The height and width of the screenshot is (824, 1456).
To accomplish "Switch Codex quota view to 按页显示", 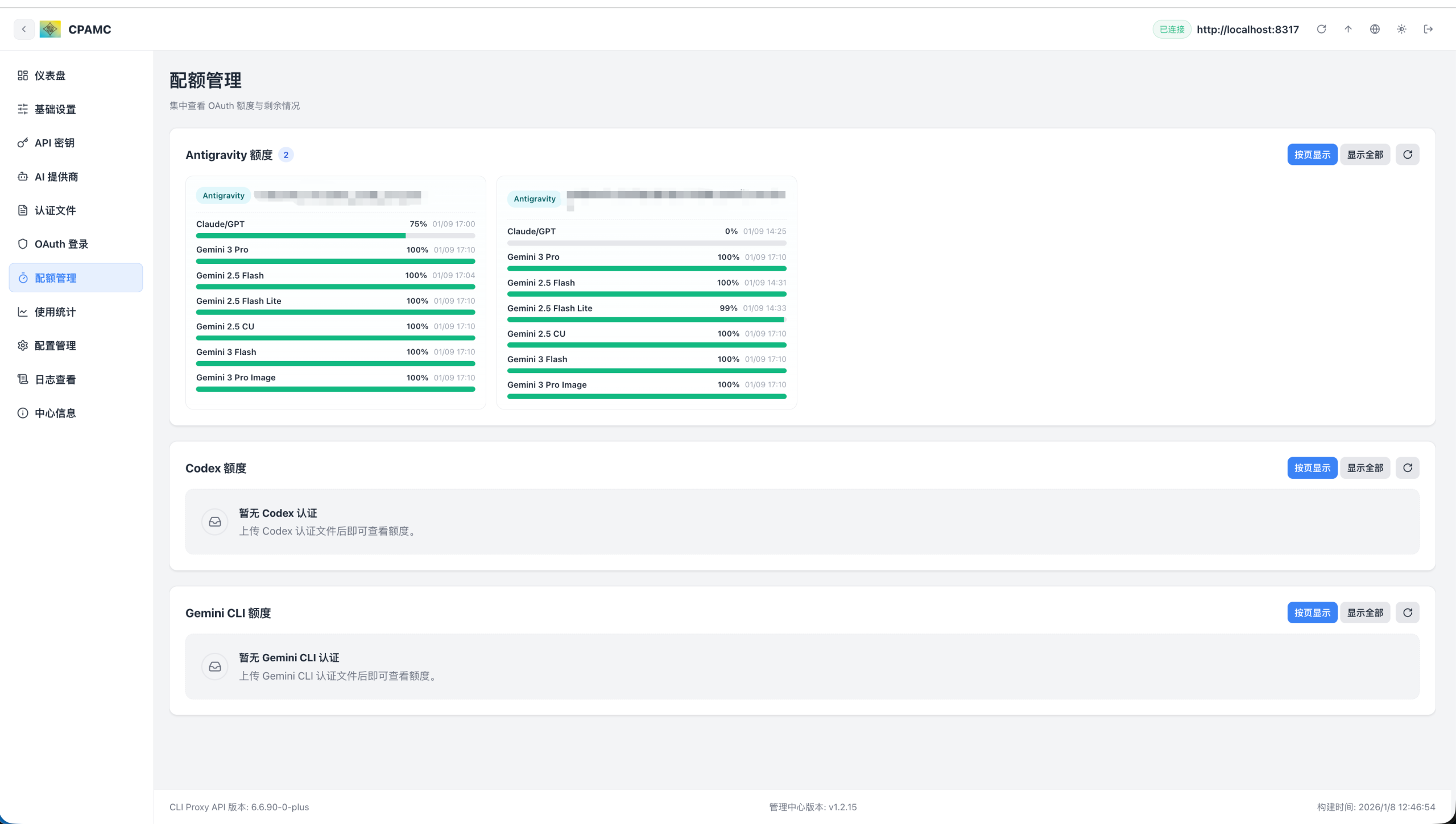I will tap(1312, 467).
